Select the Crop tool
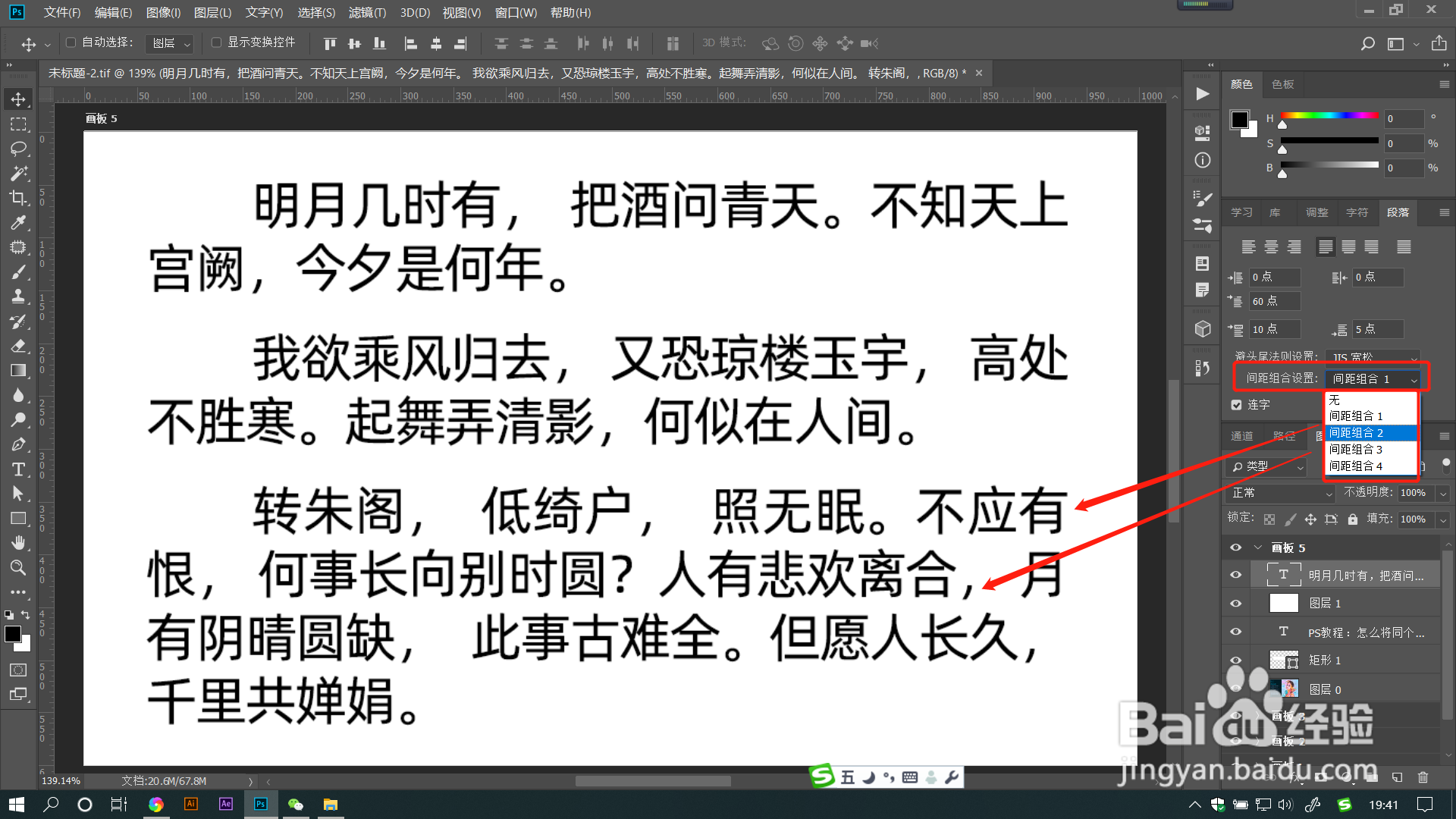 click(x=18, y=198)
